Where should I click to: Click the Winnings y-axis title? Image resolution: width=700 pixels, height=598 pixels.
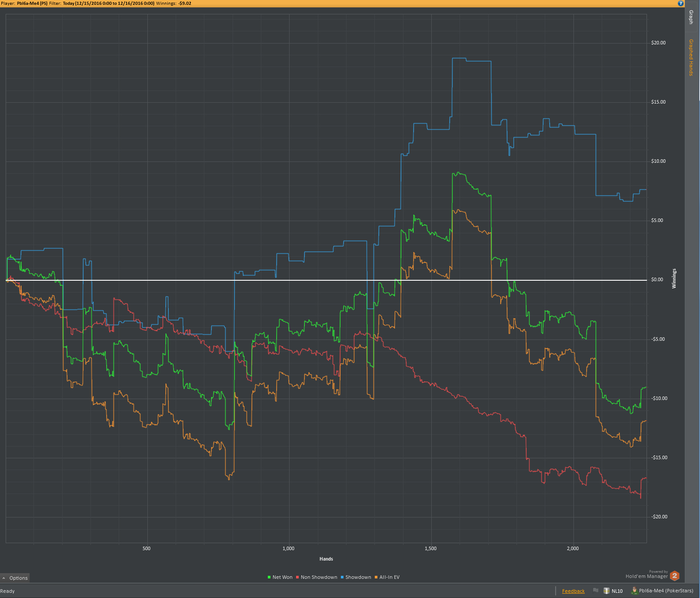point(674,278)
